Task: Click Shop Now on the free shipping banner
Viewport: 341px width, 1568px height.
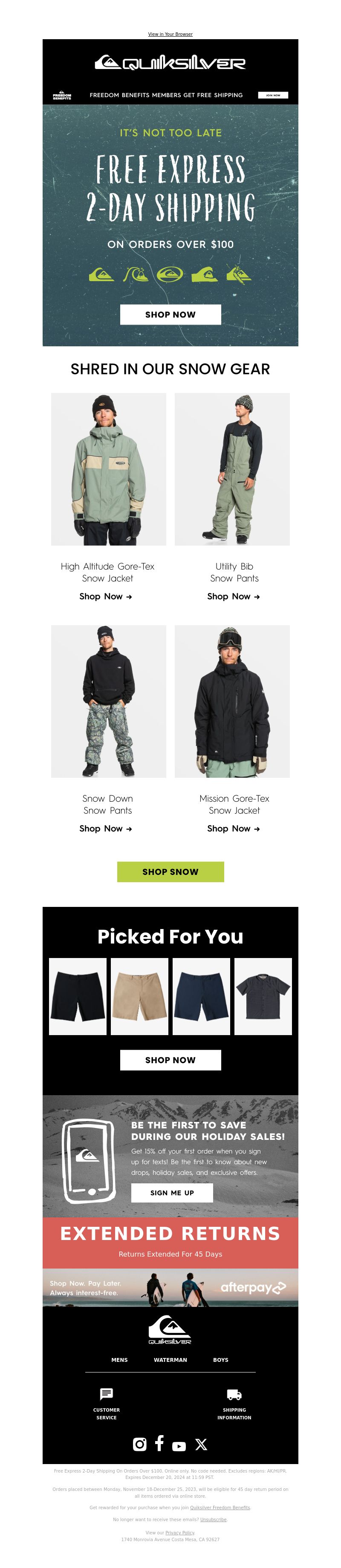Action: pos(170,315)
